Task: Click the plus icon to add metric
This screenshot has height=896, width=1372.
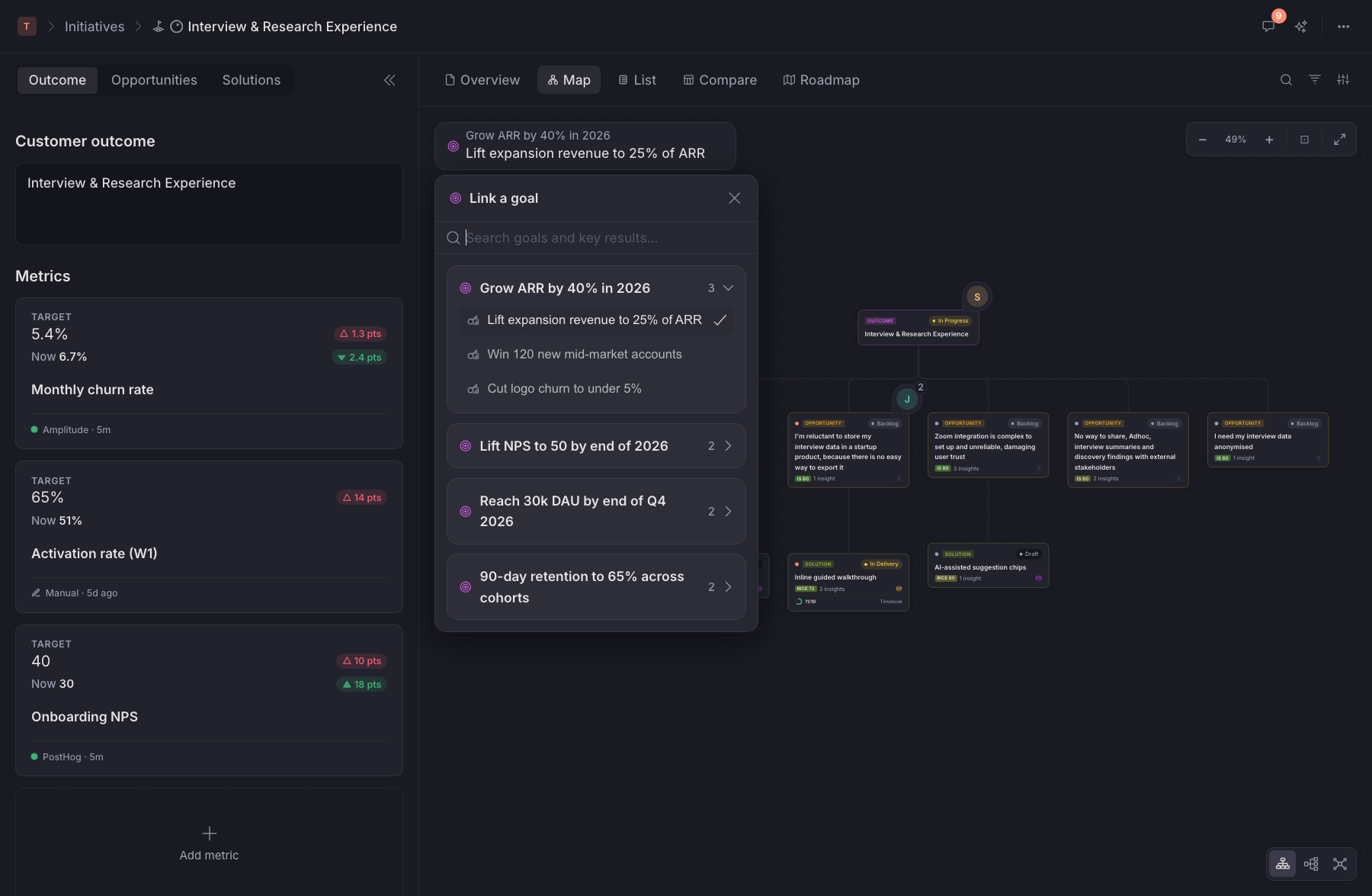Action: click(x=210, y=833)
